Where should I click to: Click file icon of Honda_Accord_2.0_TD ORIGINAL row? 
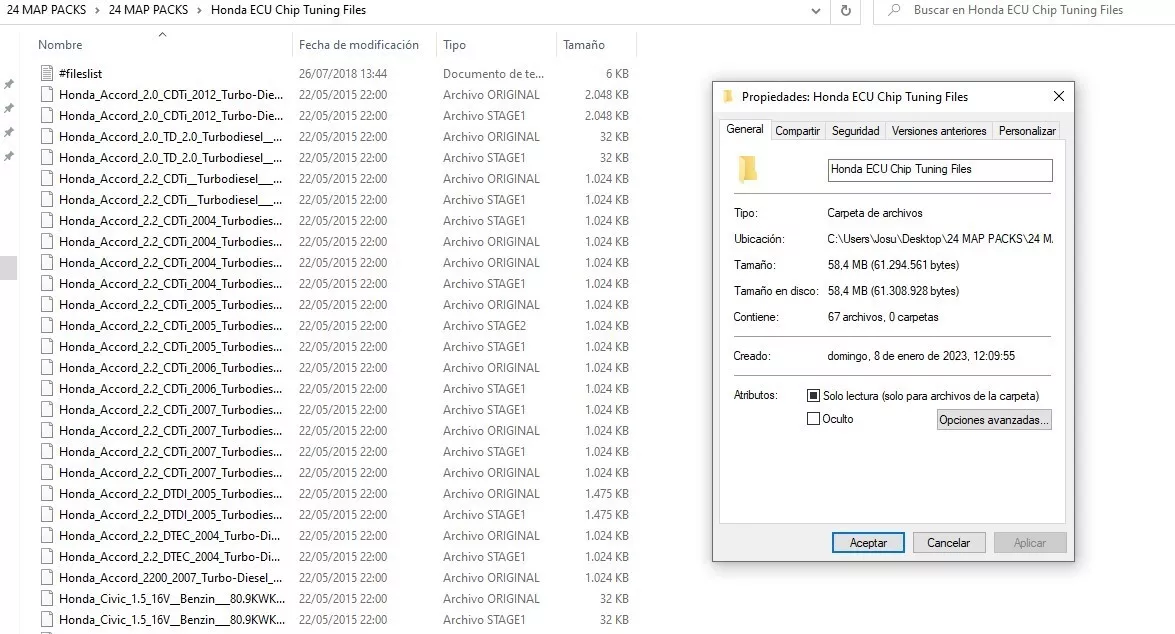tap(46, 136)
